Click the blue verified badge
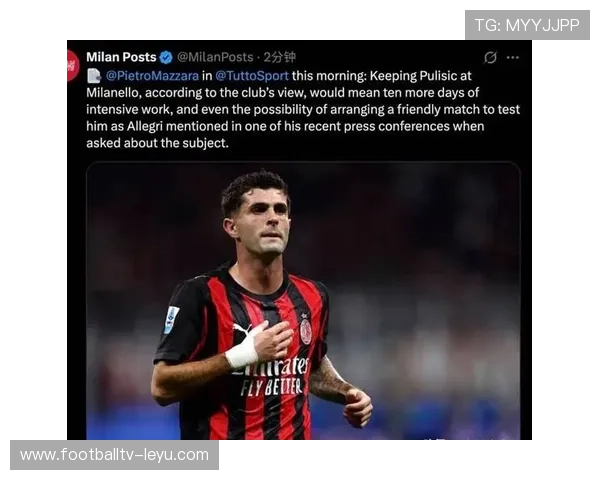This screenshot has height=480, width=600. (x=166, y=57)
